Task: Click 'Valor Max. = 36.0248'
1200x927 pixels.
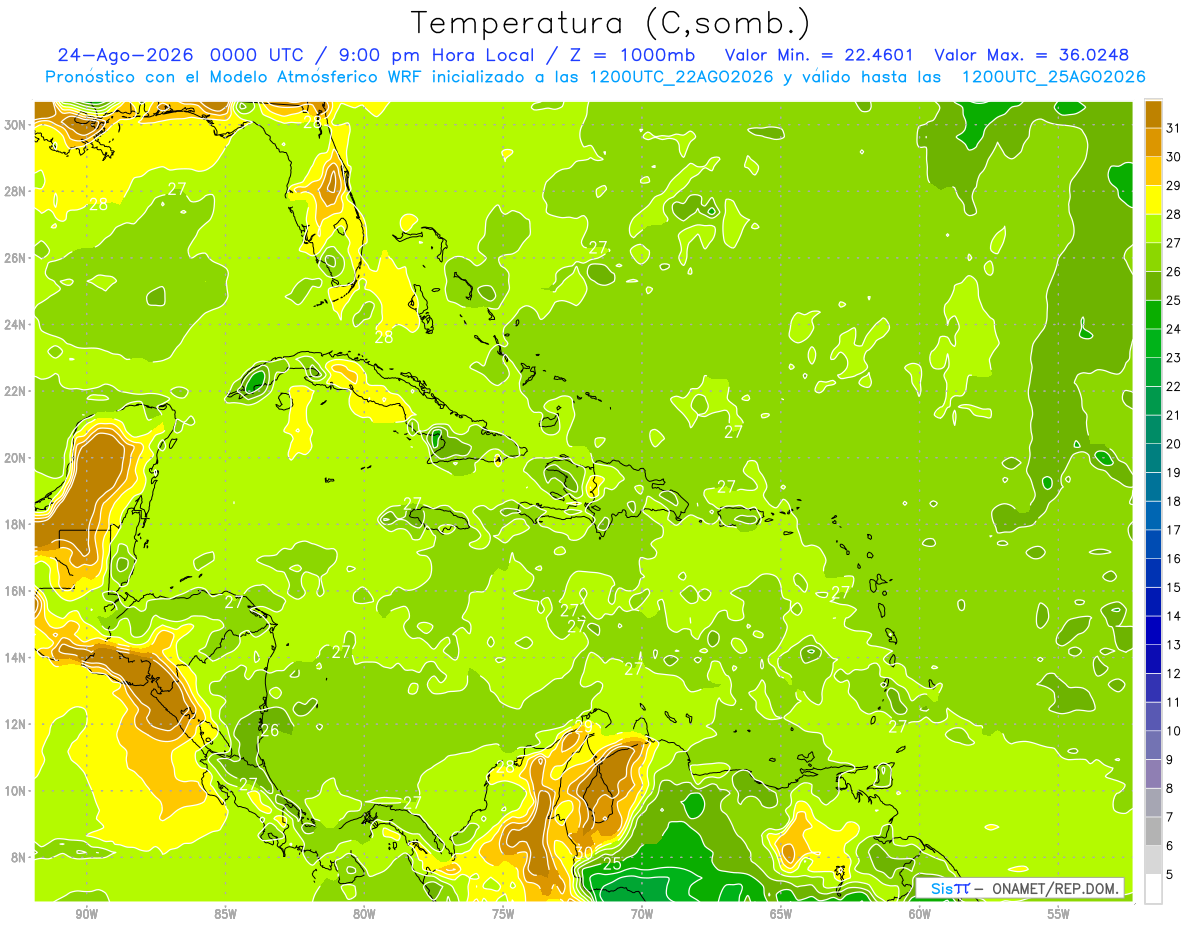Action: point(1033,55)
